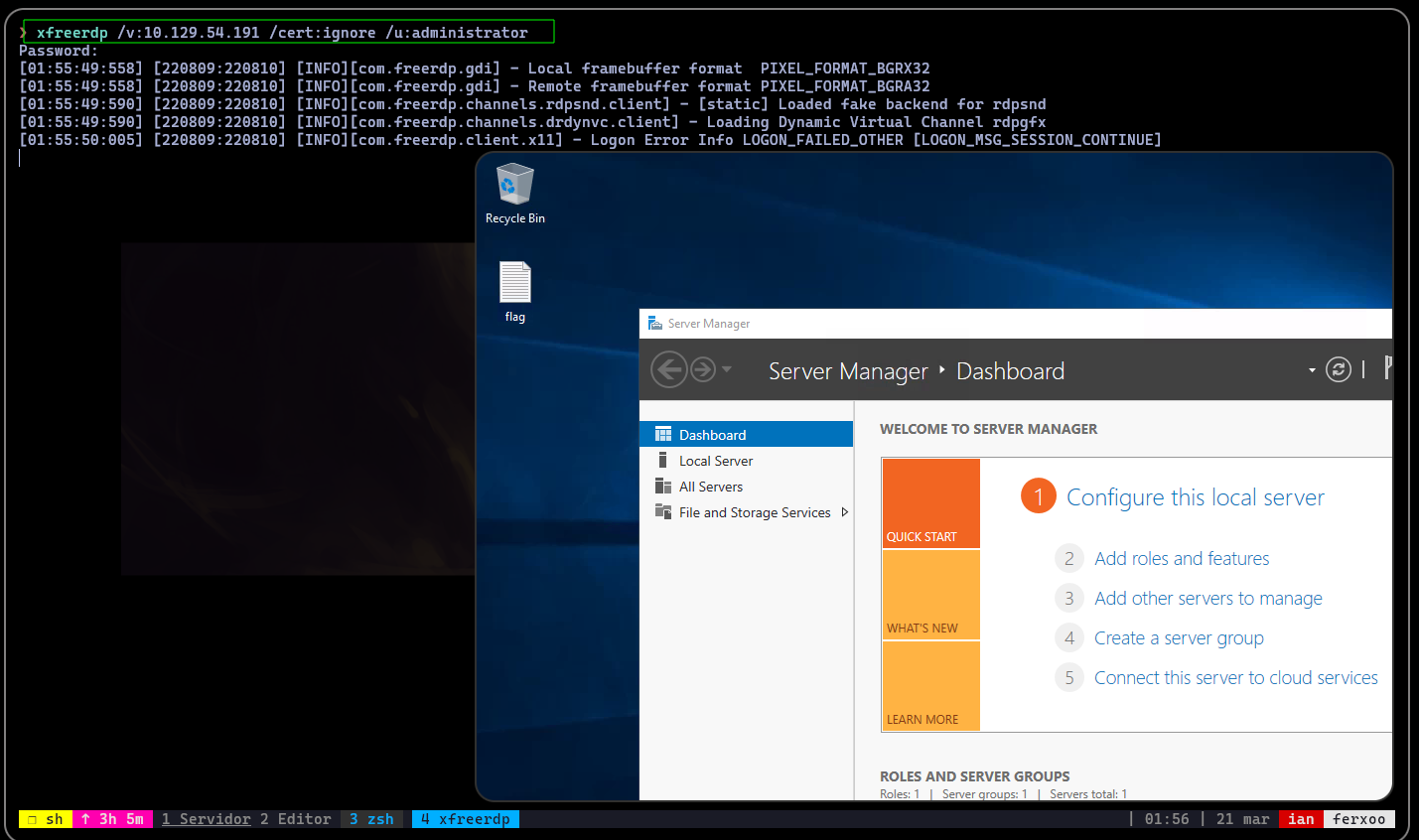The height and width of the screenshot is (840, 1419).
Task: Click the LOGON_FAILED_OTHER log line
Action: click(590, 140)
